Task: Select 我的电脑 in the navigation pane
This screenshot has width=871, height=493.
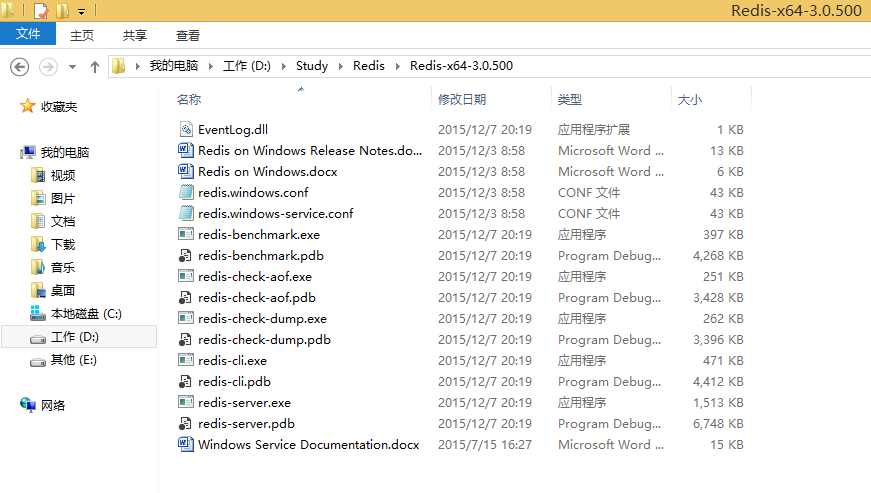Action: point(64,152)
